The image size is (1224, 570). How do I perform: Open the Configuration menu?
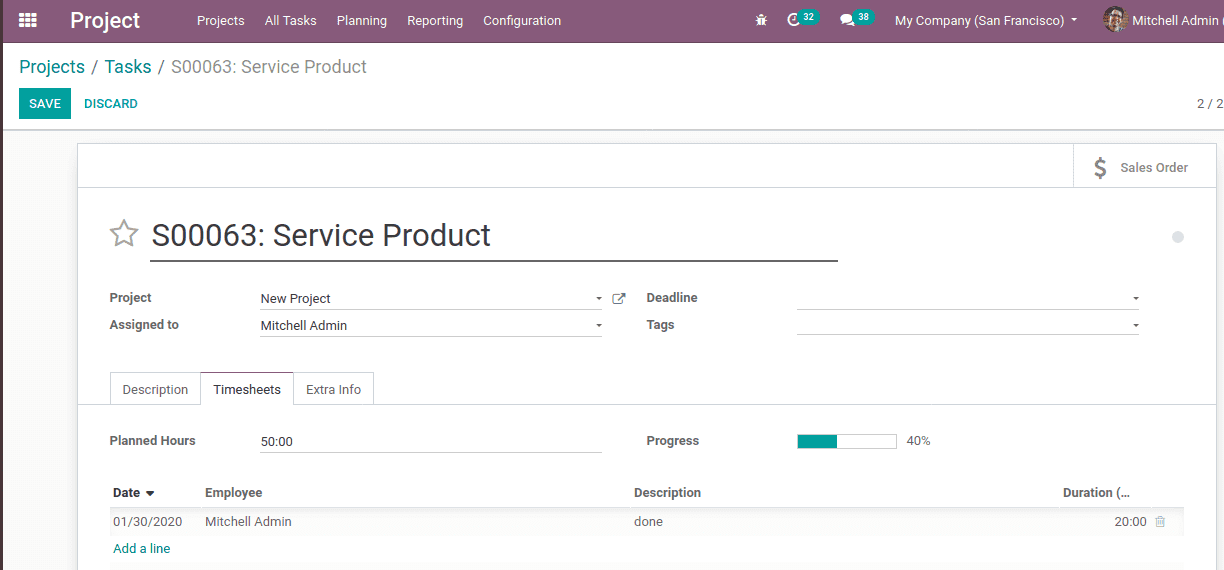(522, 20)
